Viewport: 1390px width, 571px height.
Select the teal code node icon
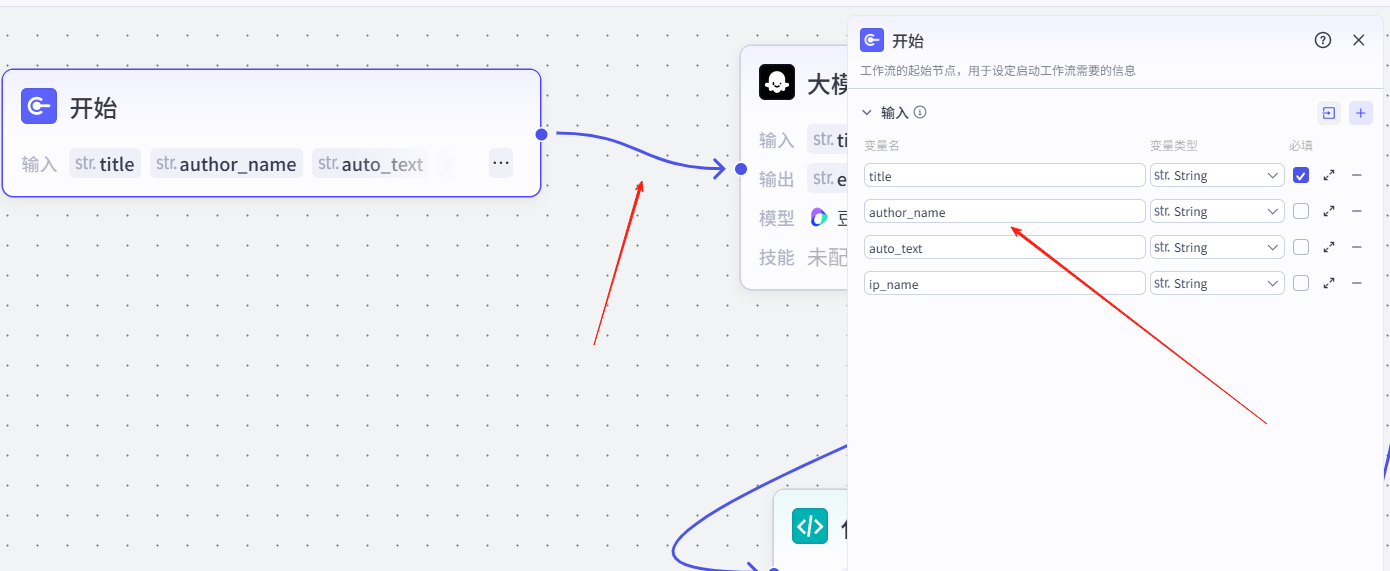coord(809,526)
